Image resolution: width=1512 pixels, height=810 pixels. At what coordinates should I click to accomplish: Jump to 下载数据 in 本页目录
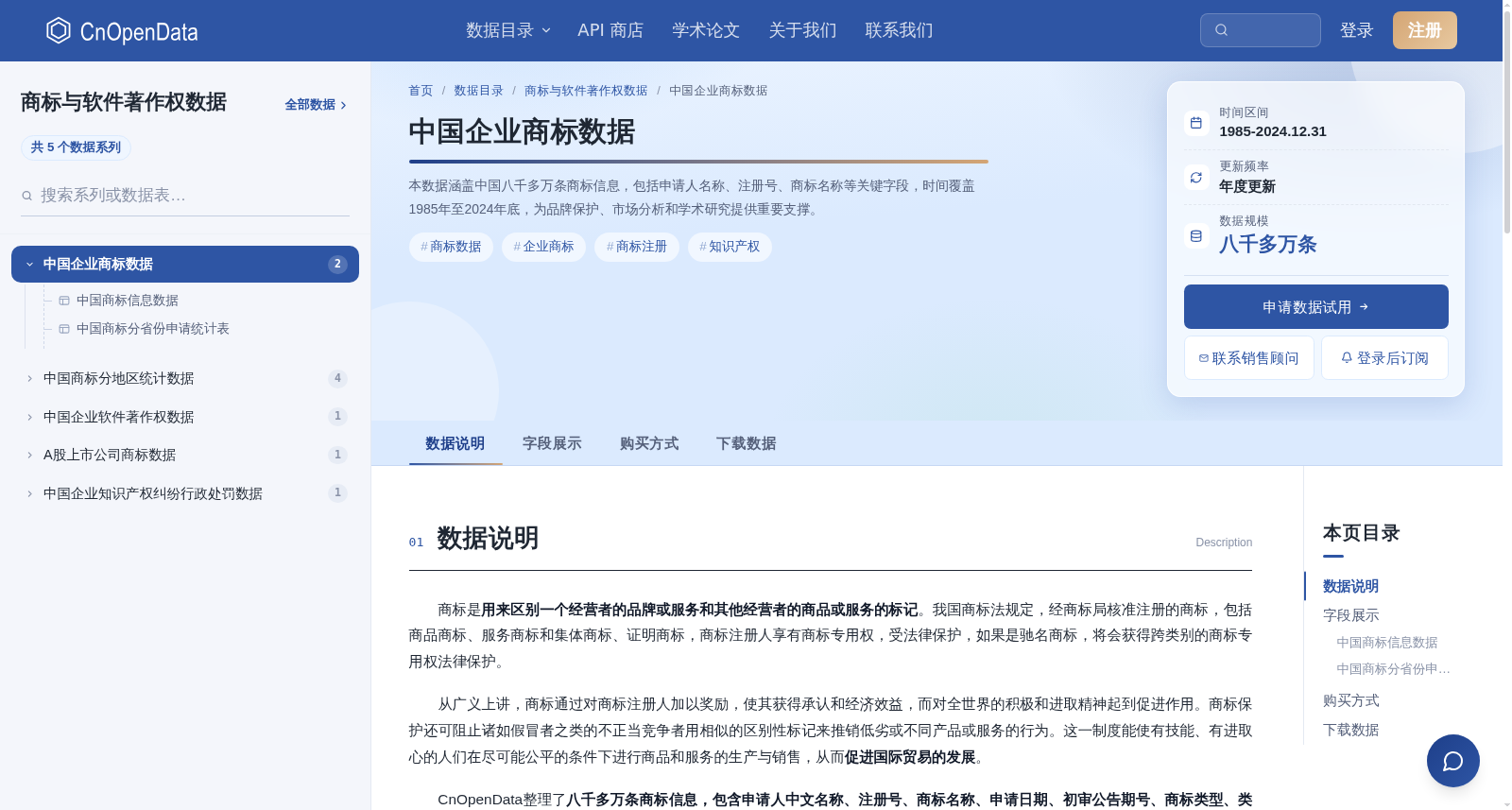(1350, 730)
